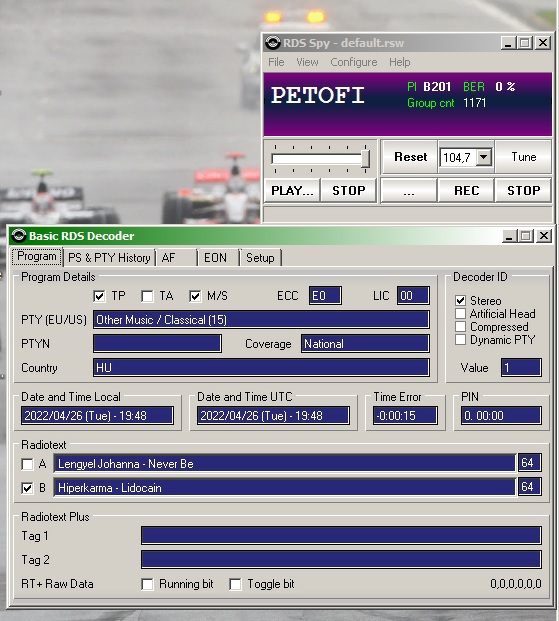Click the PTY field Other Music / Classical
The width and height of the screenshot is (559, 621).
261,320
